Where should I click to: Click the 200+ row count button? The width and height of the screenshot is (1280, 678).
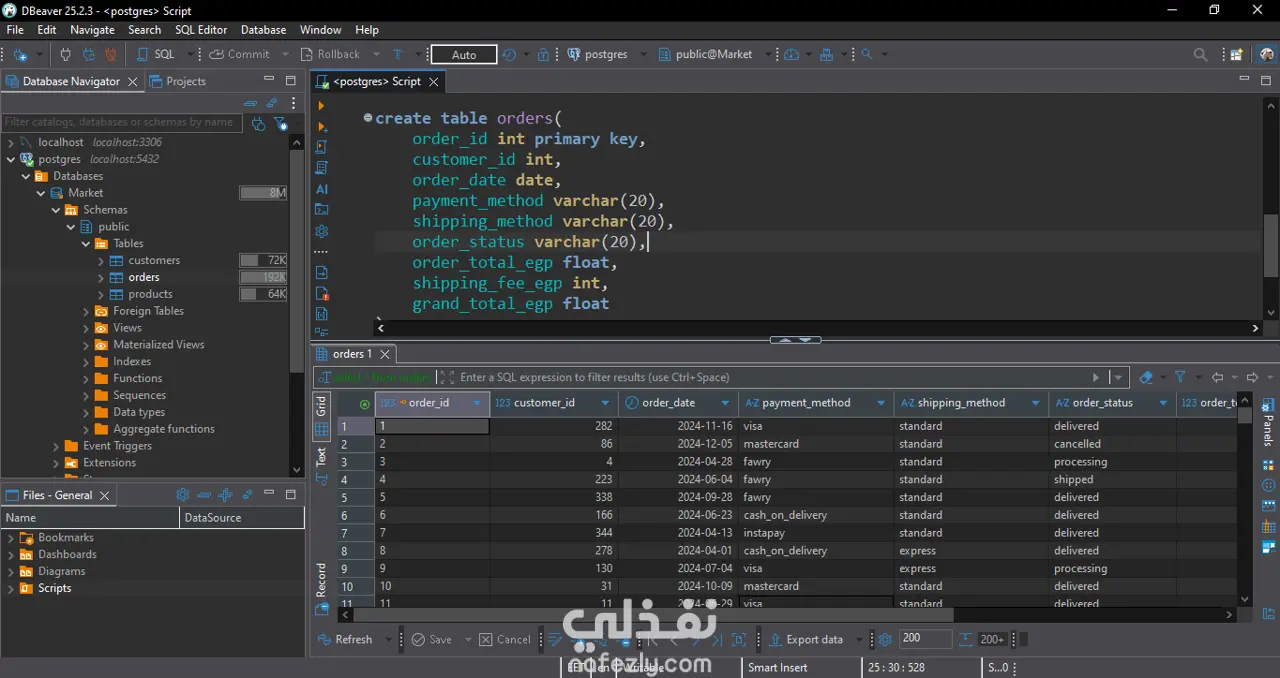click(991, 640)
